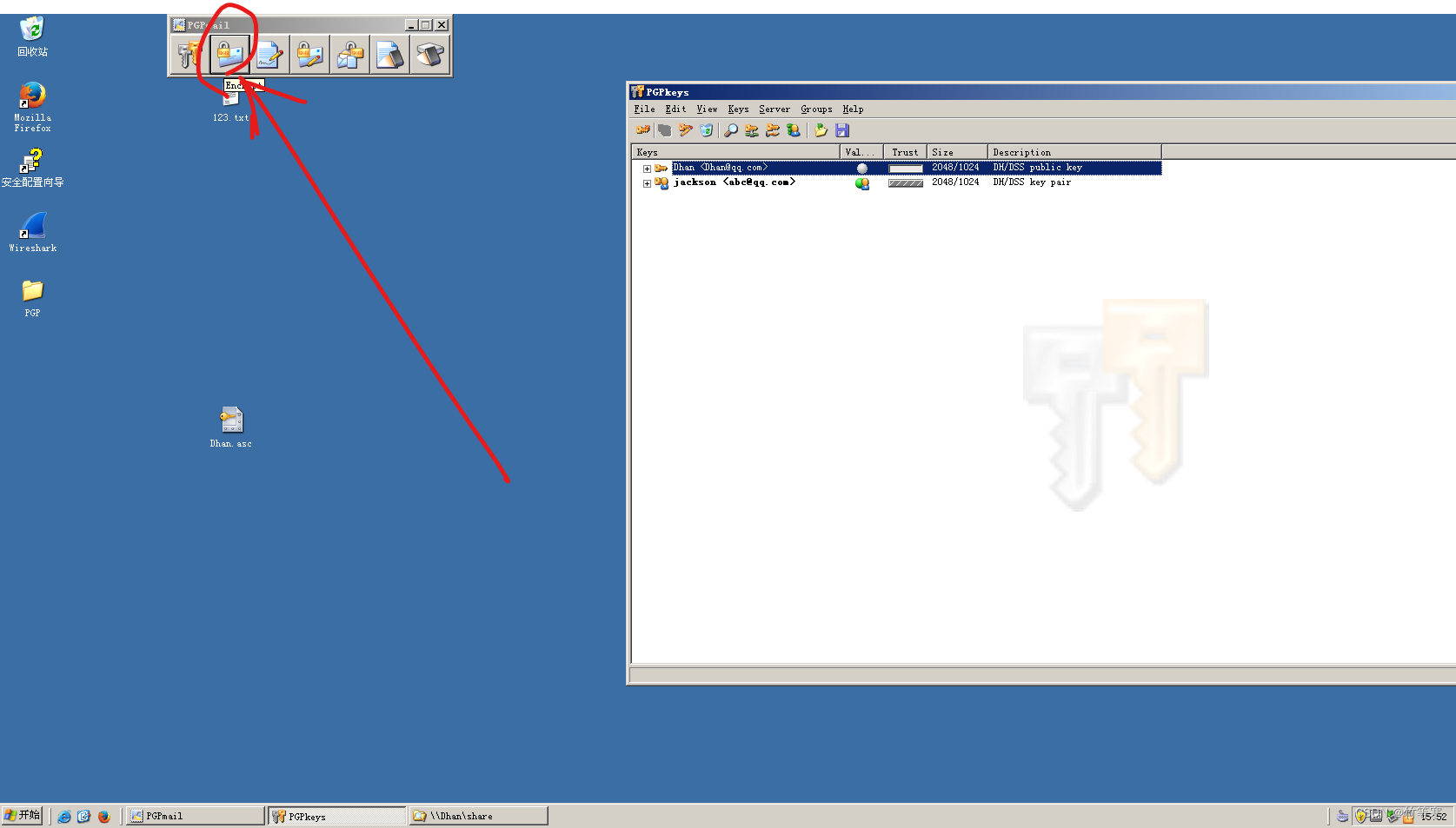Screen dimensions: 1456x828
Task: Click 'DH/DSS public key' description text
Action: click(1038, 168)
